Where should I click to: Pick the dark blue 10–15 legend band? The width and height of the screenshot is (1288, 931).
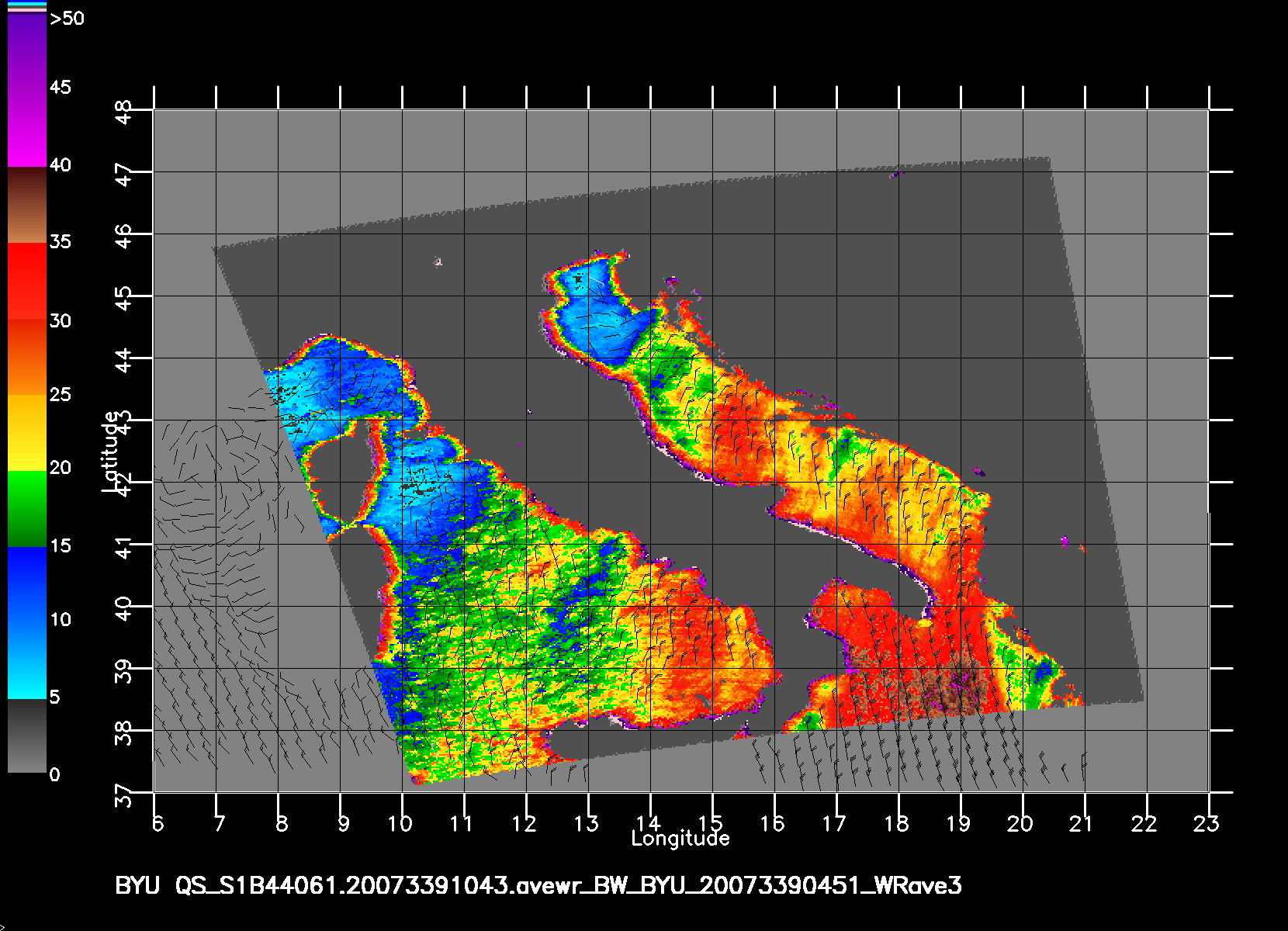click(27, 585)
